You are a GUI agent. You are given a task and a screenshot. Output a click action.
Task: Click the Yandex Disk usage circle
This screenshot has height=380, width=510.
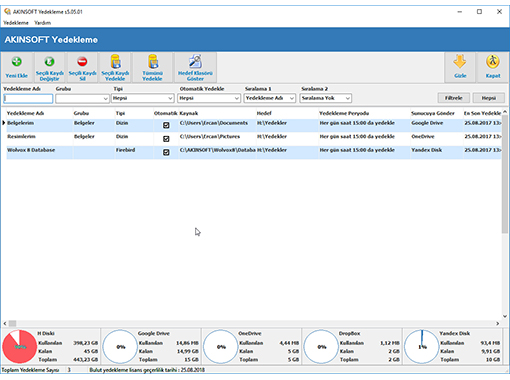click(422, 347)
